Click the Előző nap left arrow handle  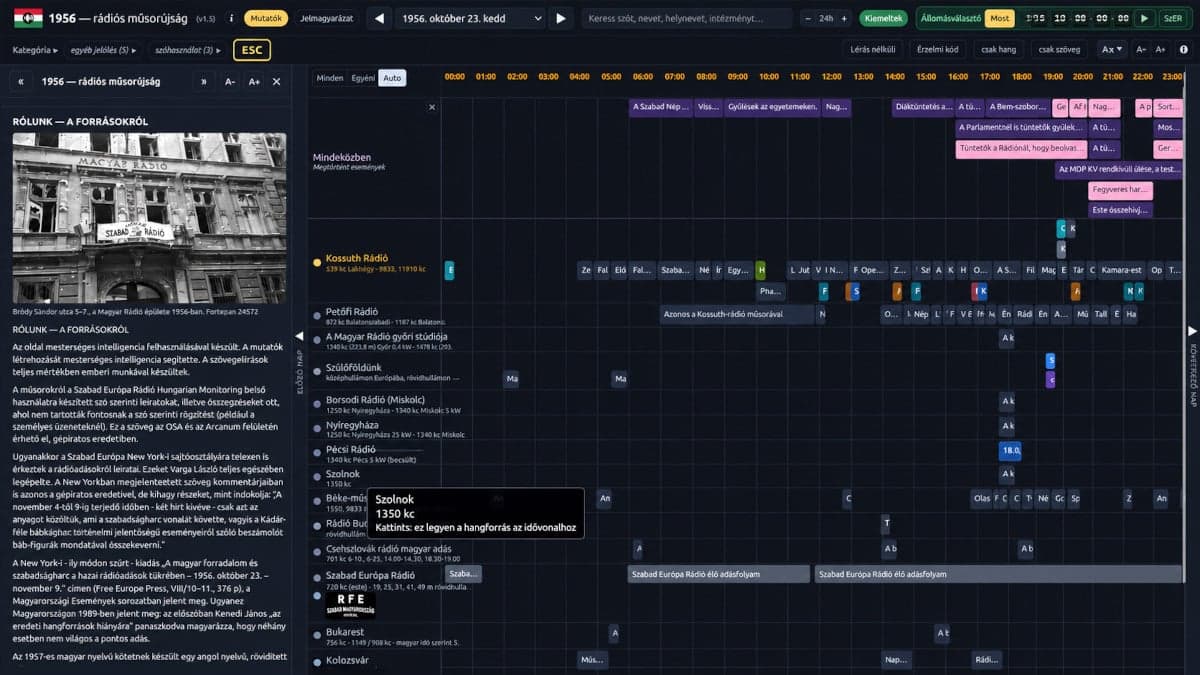pyautogui.click(x=298, y=335)
